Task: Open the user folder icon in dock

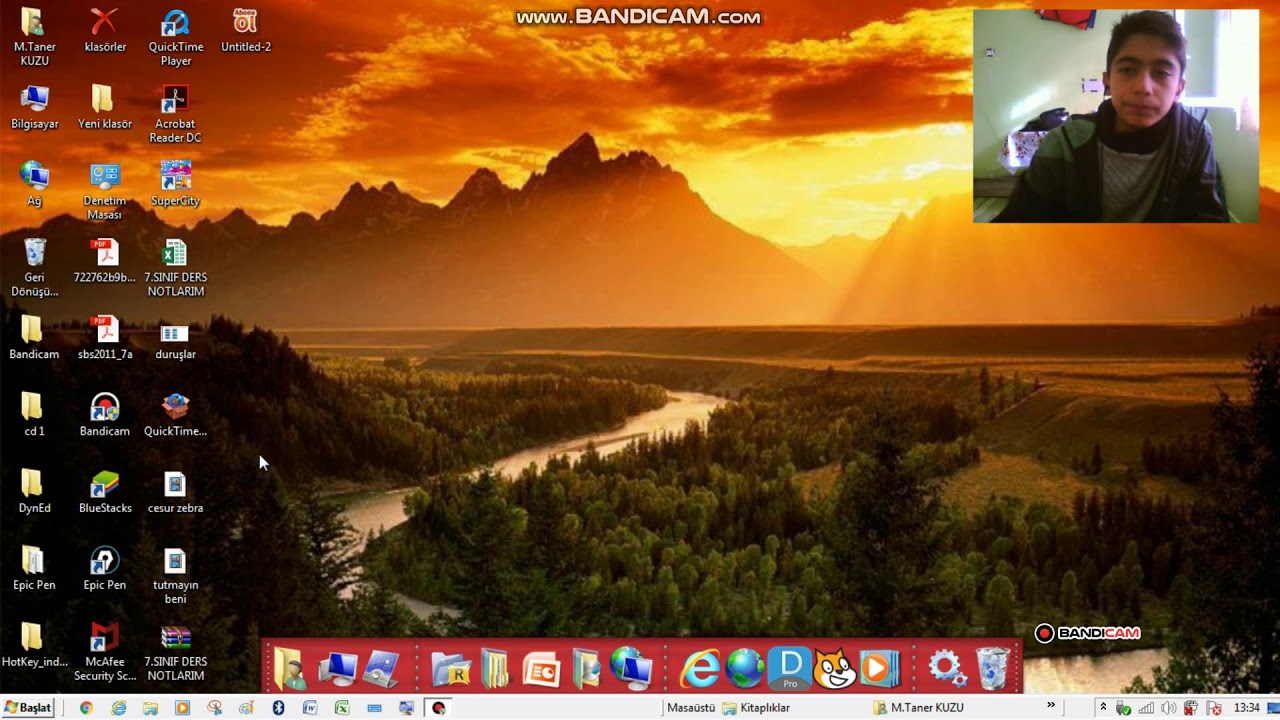Action: [x=290, y=669]
